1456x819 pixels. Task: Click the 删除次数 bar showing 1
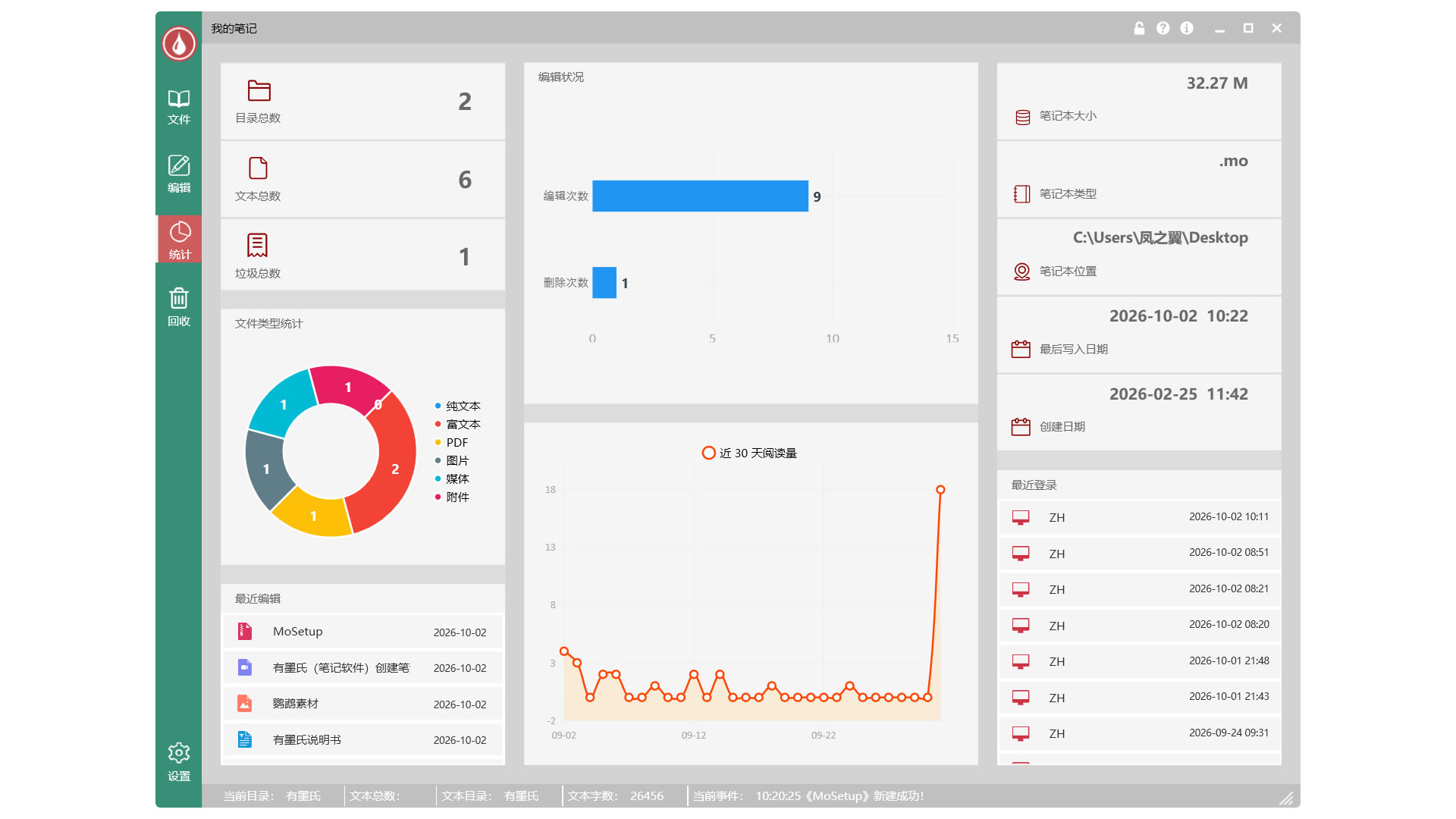click(x=604, y=282)
